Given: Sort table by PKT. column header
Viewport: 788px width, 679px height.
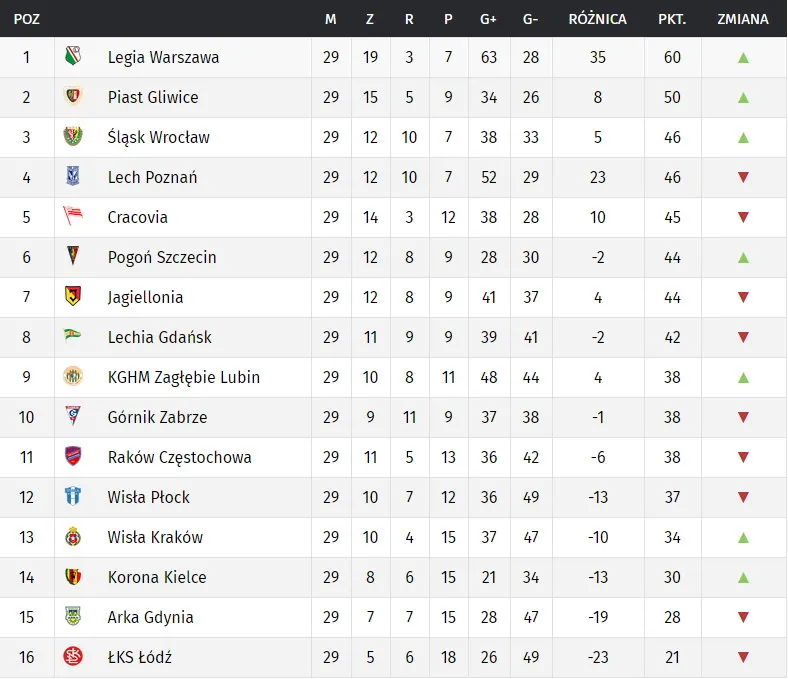Looking at the screenshot, I should point(671,19).
